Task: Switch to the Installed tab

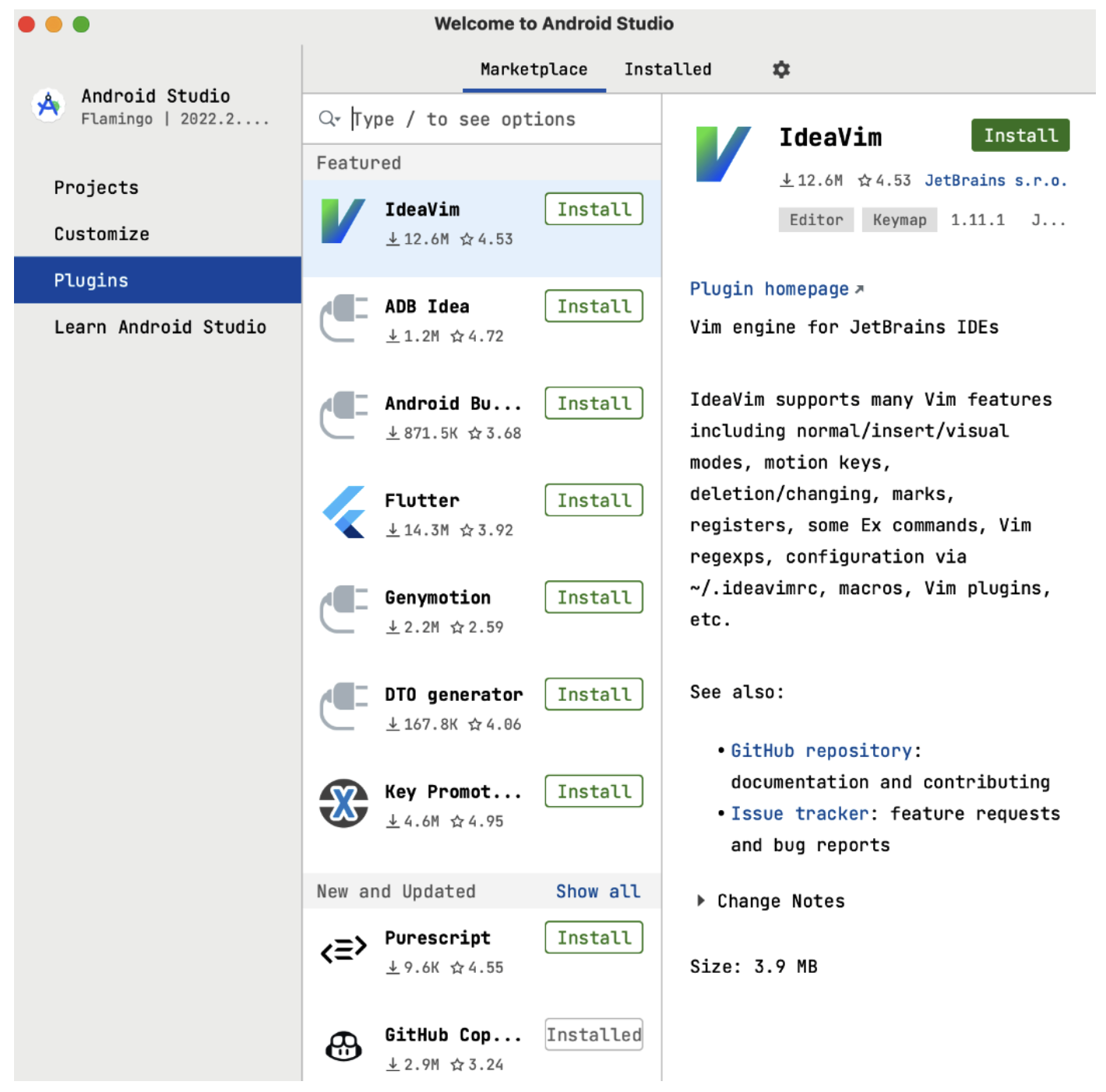Action: click(x=667, y=69)
